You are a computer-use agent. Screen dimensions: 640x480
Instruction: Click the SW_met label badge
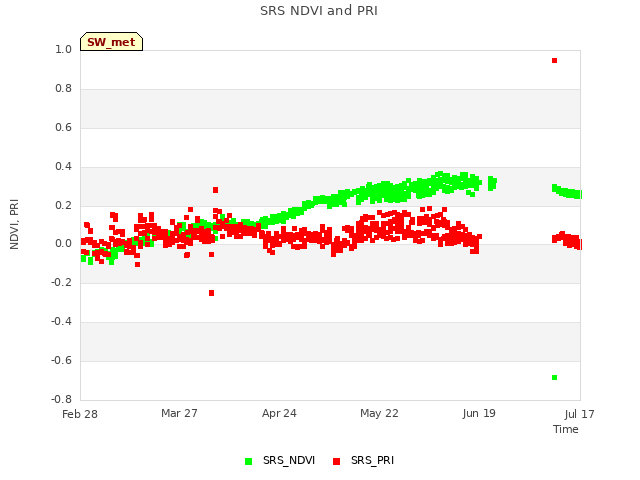[x=111, y=42]
